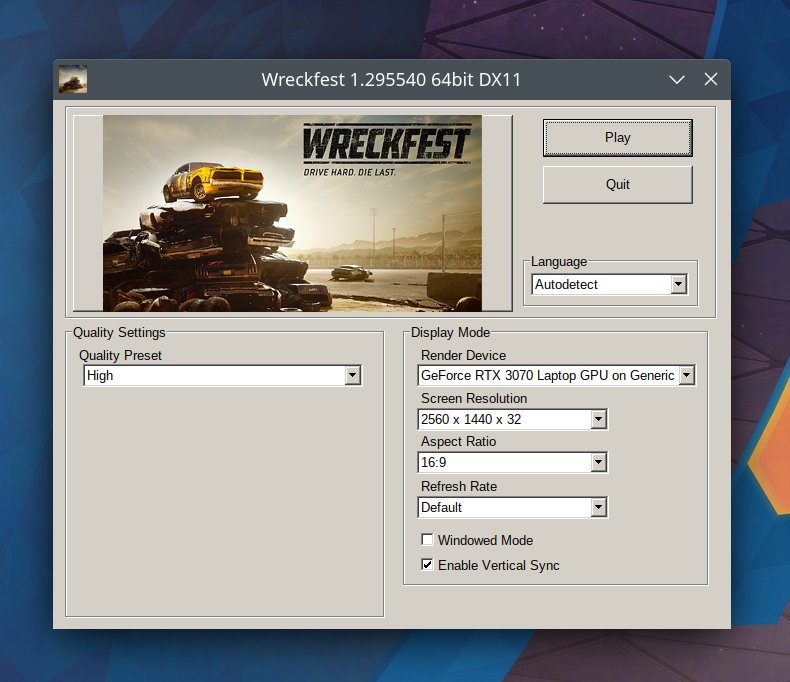Click the Render Device label
Image resolution: width=790 pixels, height=682 pixels.
point(464,355)
